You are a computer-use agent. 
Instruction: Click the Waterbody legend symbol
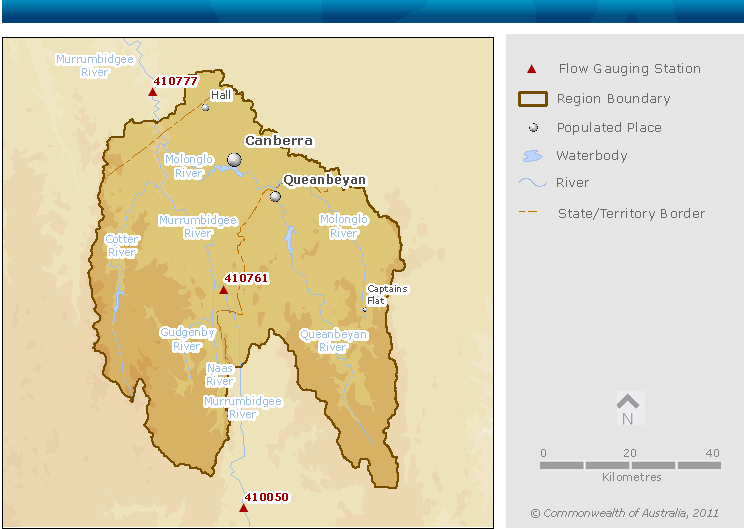coord(532,156)
